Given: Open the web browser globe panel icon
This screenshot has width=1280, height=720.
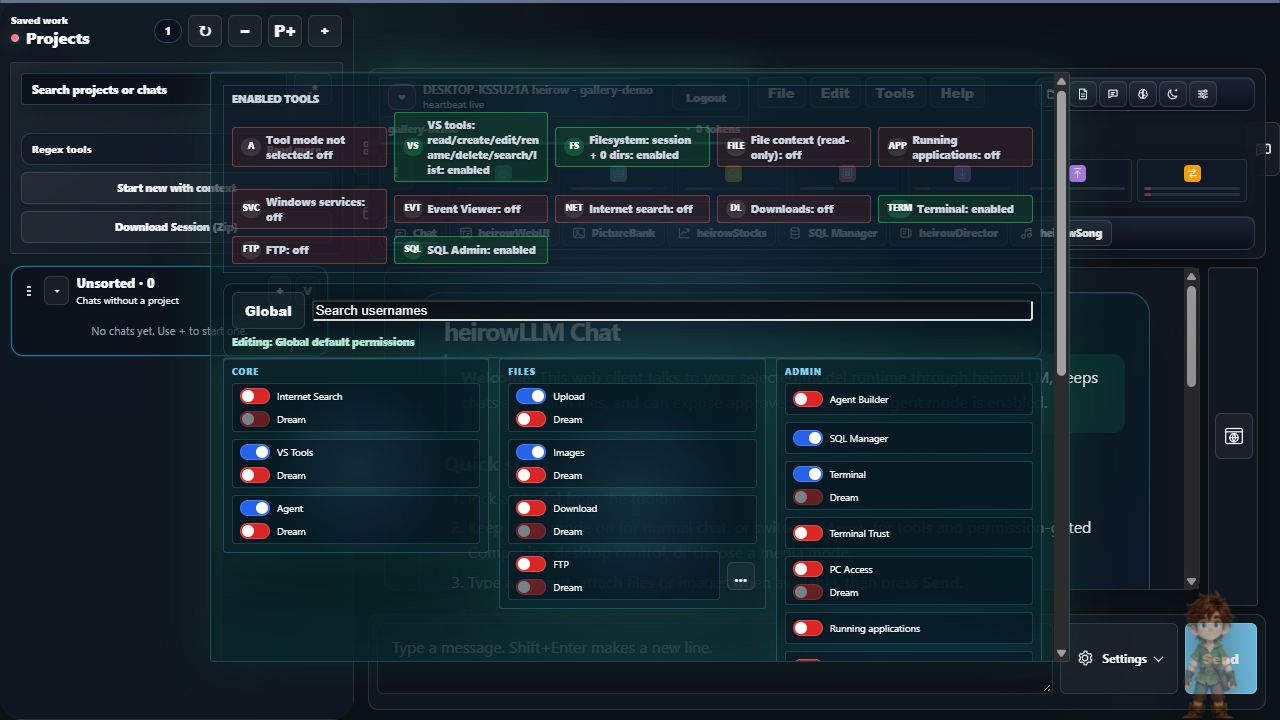Looking at the screenshot, I should click(x=1234, y=437).
